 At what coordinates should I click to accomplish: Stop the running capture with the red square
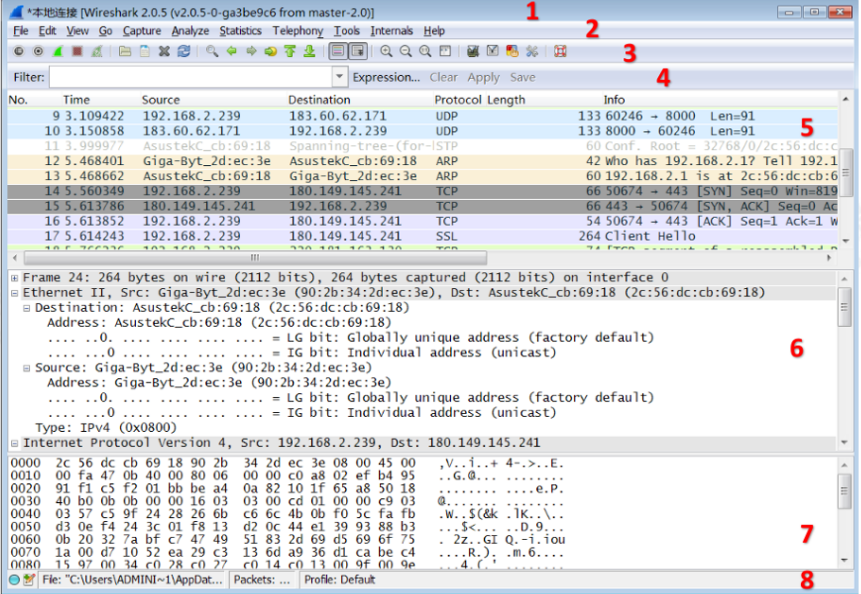pyautogui.click(x=77, y=51)
